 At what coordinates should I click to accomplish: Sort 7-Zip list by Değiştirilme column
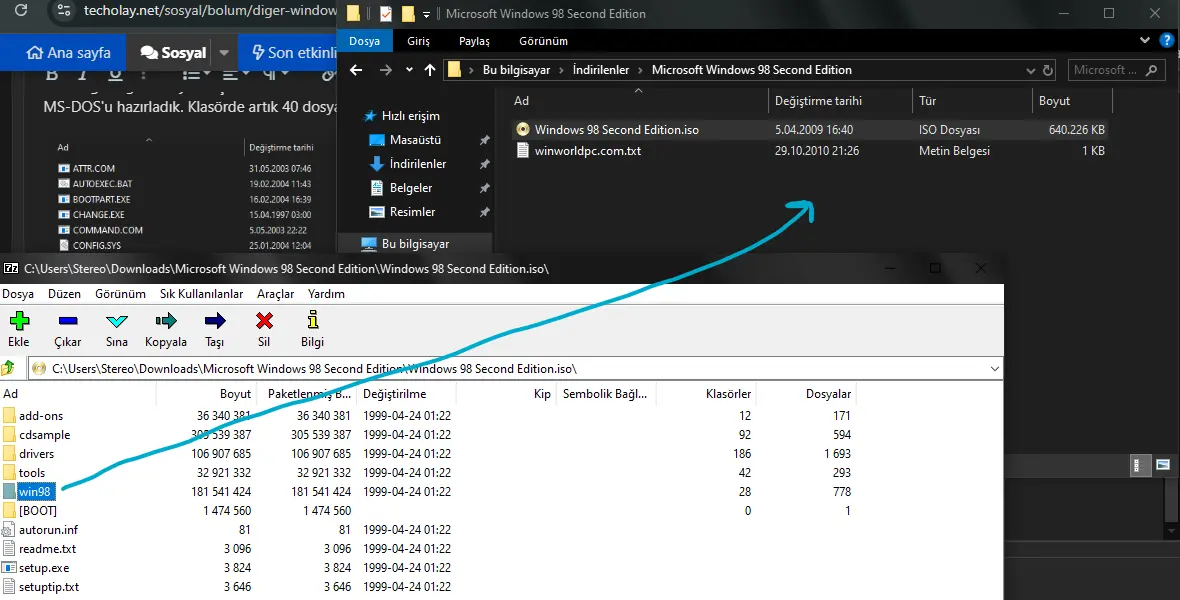coord(394,394)
